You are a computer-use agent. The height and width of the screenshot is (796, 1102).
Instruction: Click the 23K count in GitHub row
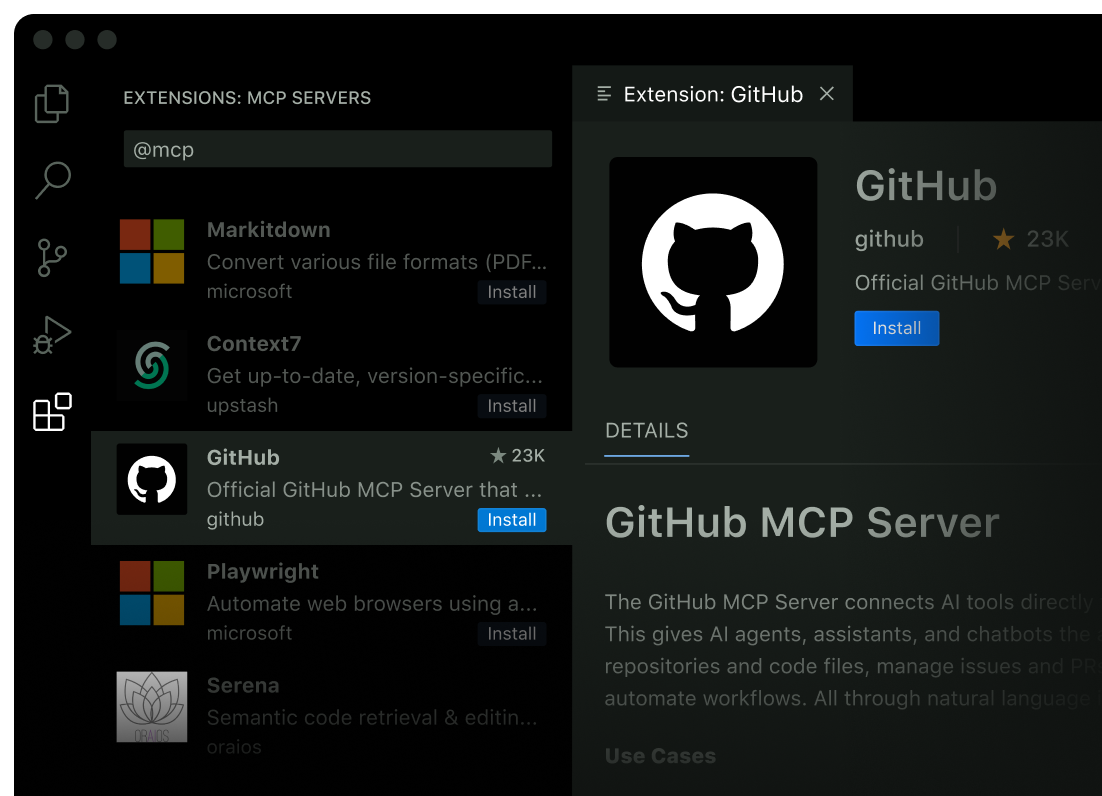[x=528, y=456]
